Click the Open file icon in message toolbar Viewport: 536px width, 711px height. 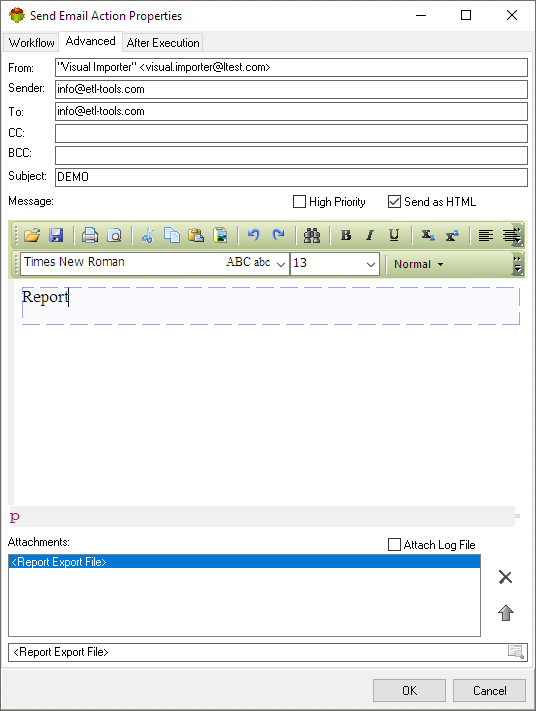click(x=32, y=235)
